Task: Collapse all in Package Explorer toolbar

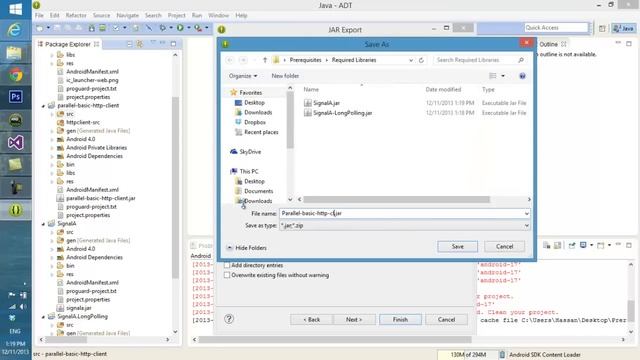Action: click(129, 44)
